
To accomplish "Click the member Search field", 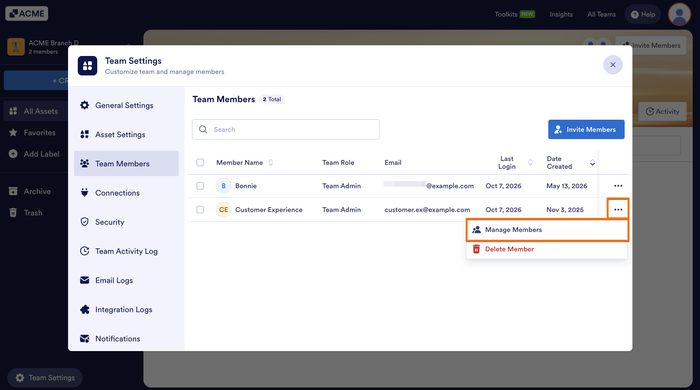I will 286,129.
